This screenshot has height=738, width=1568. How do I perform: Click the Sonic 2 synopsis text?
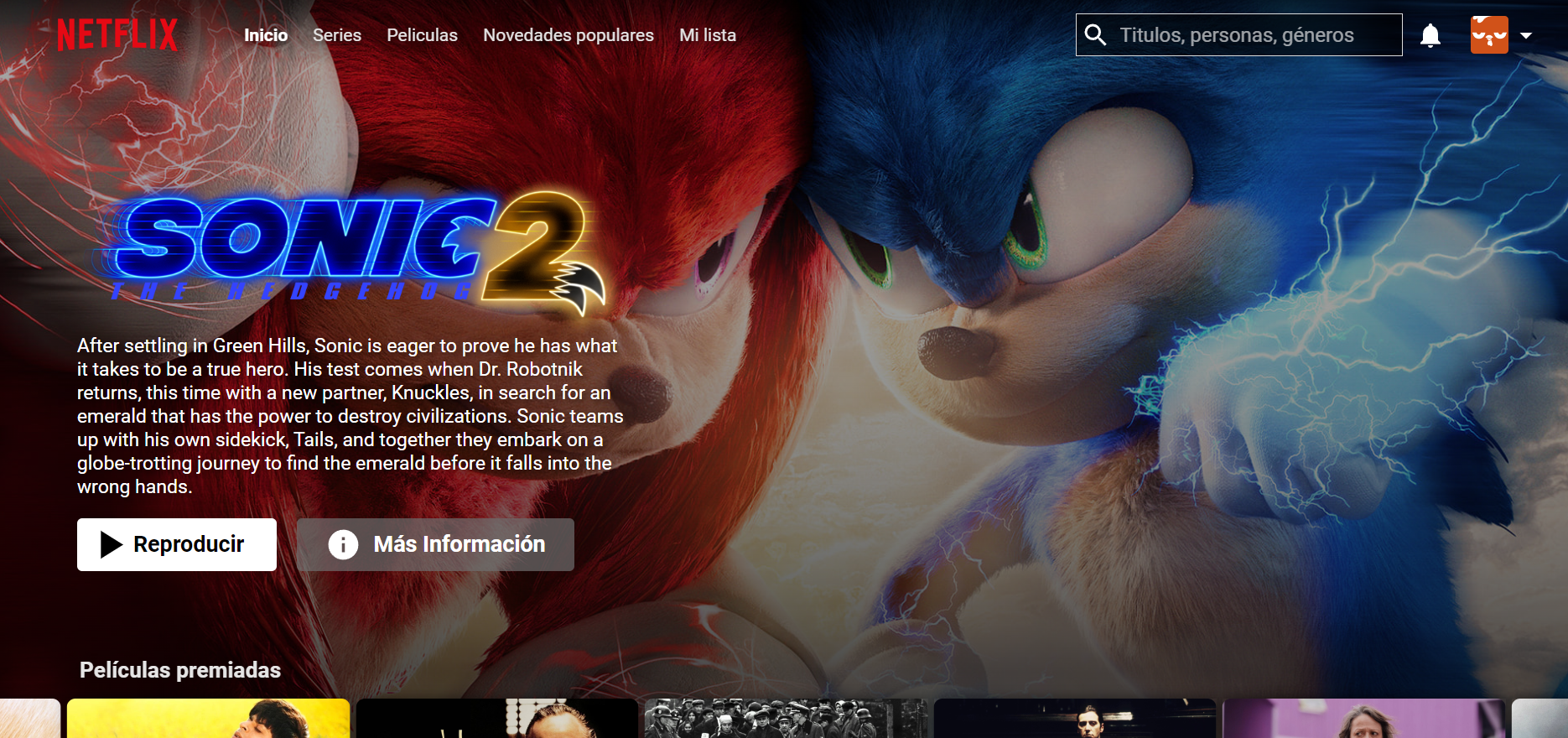tap(350, 416)
